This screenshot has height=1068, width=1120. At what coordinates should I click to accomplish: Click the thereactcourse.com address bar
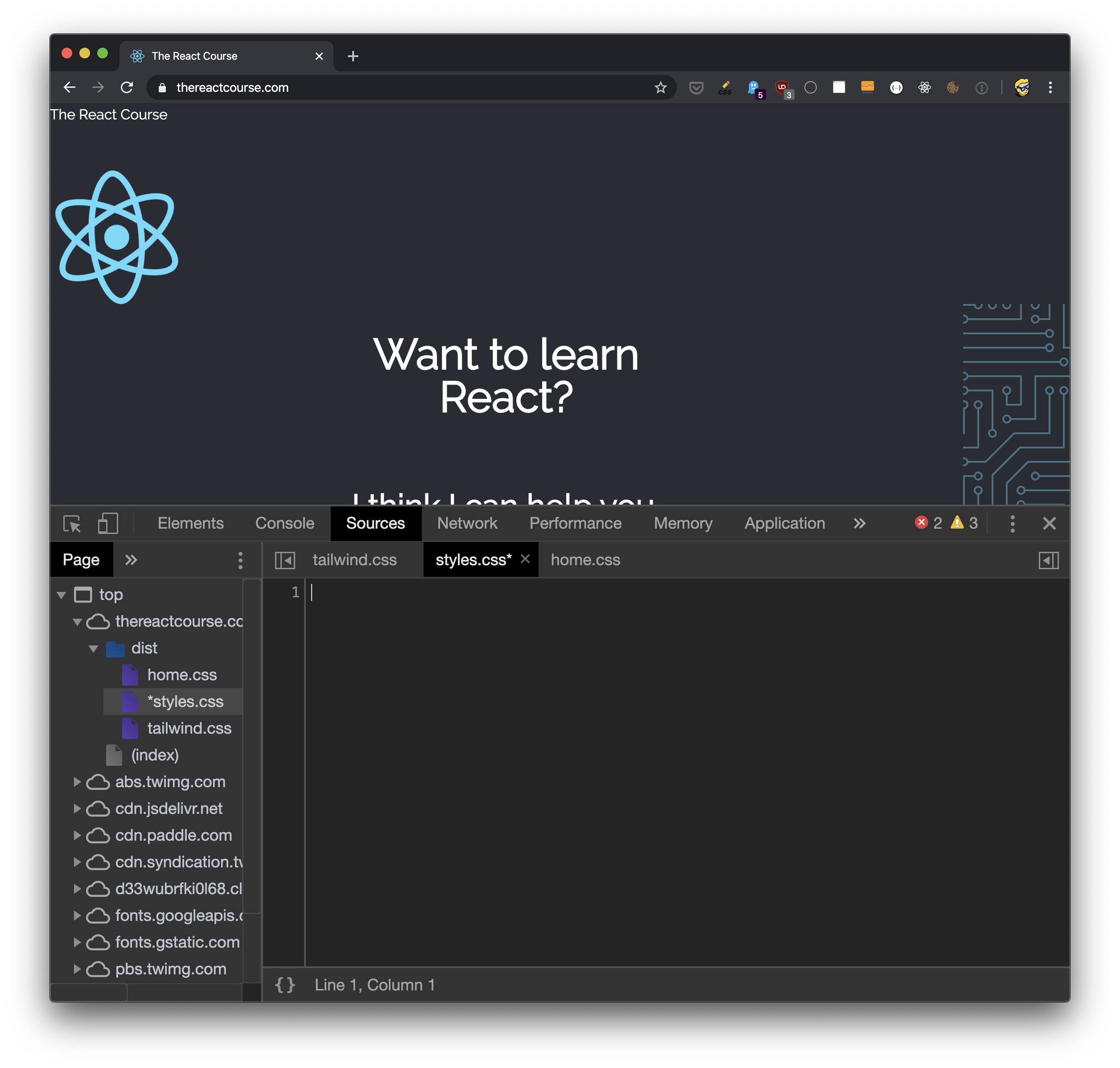[399, 88]
